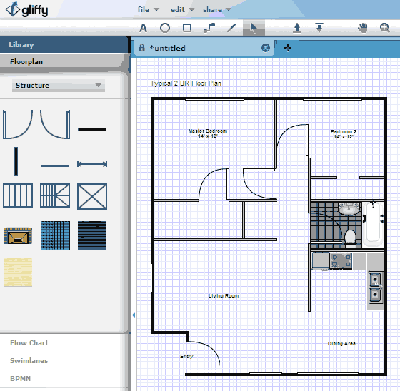Screen dimensions: 400x391
Task: Select the Bedroom 2 door arc
Action: 292,140
